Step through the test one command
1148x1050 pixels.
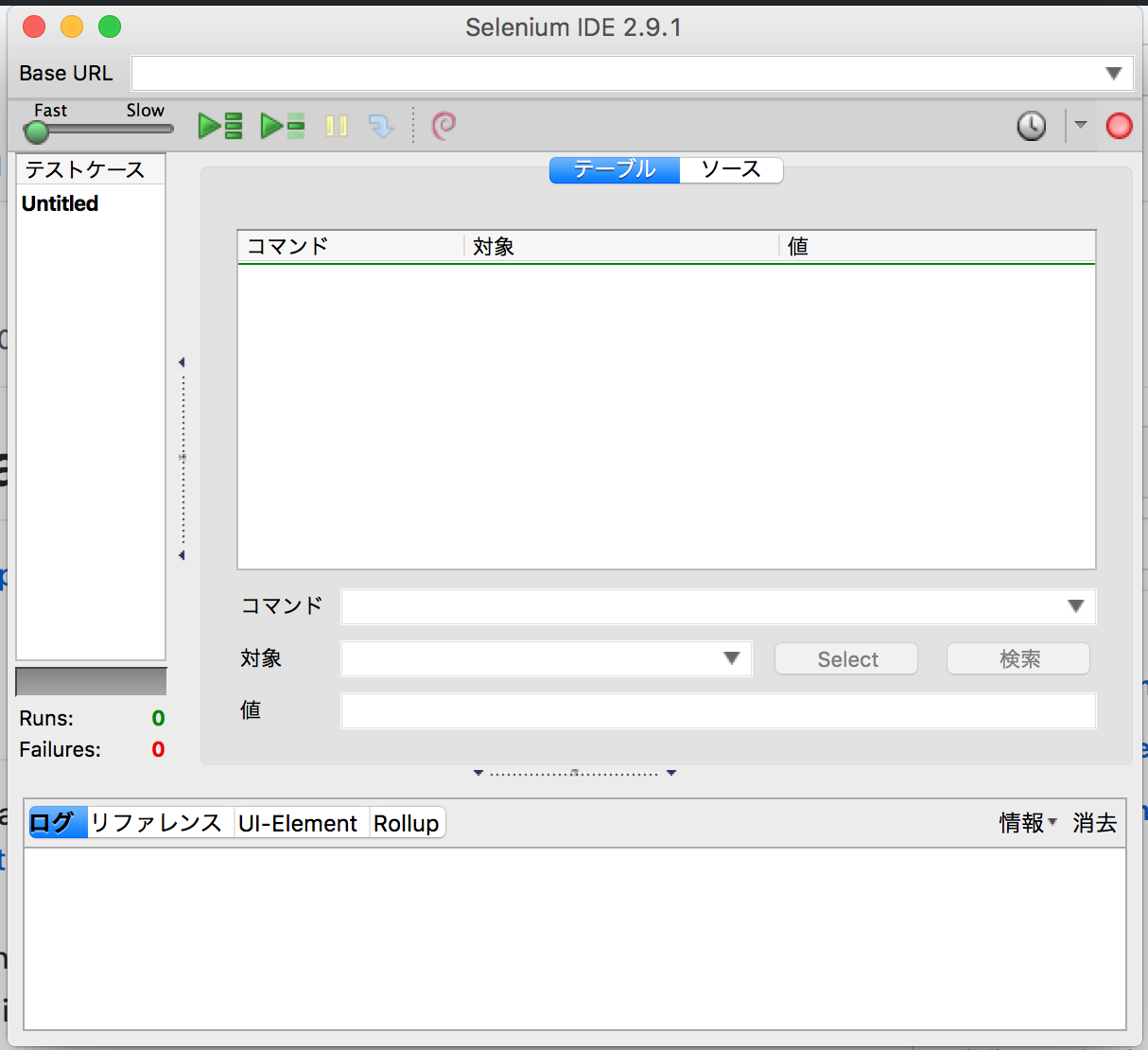[381, 125]
